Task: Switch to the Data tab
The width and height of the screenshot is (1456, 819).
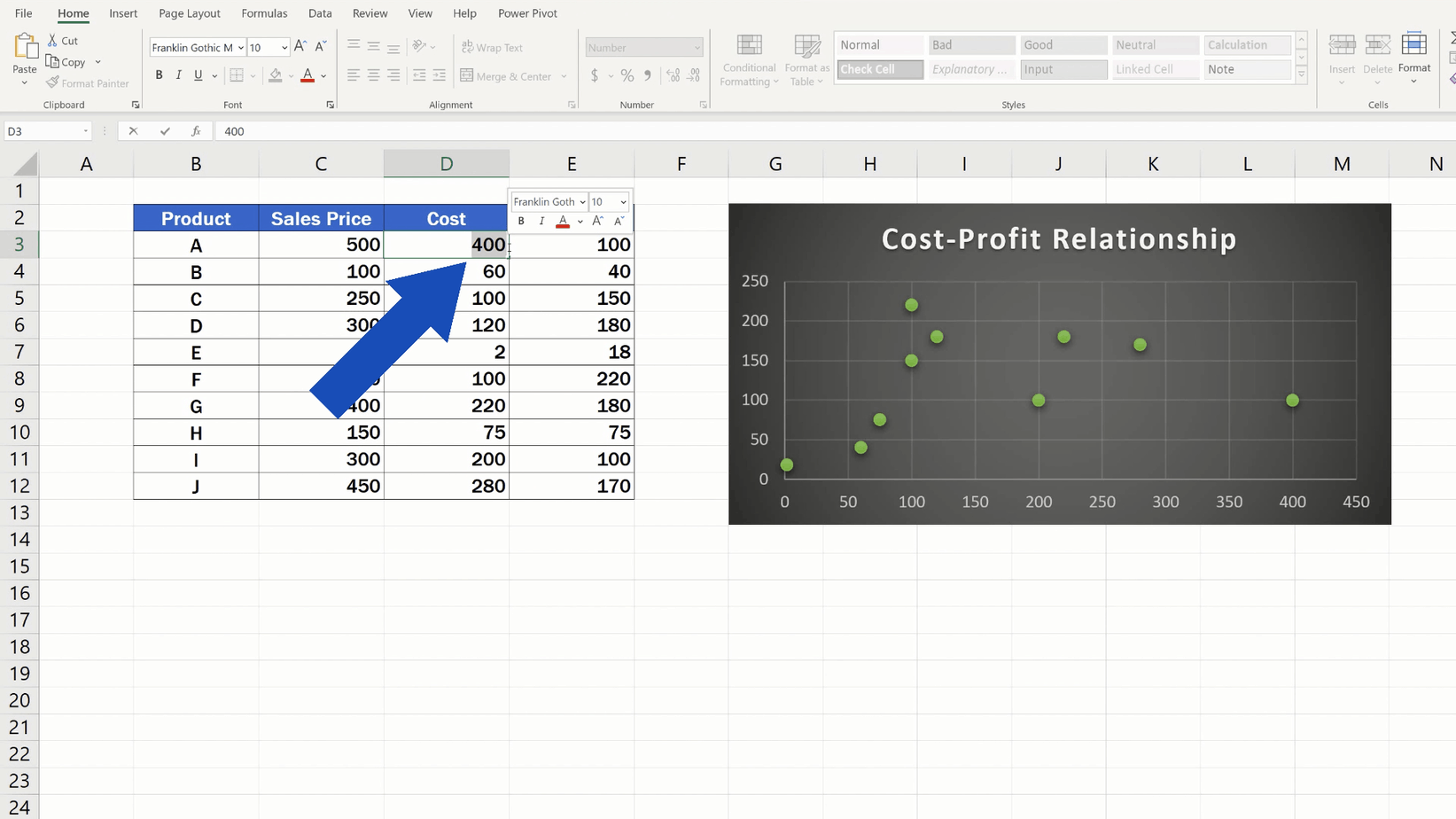Action: 320,13
